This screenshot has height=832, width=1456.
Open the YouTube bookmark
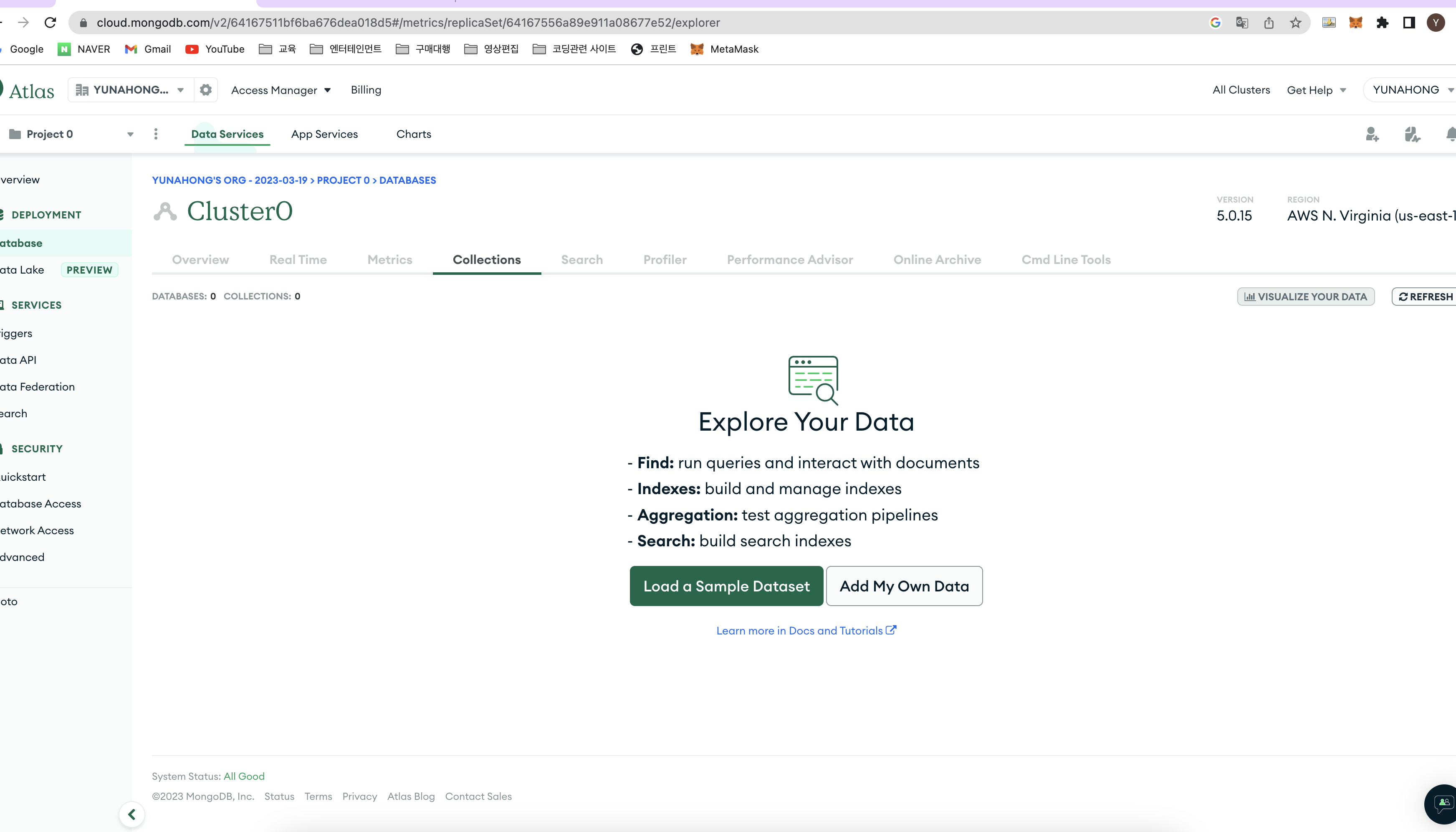pos(215,49)
